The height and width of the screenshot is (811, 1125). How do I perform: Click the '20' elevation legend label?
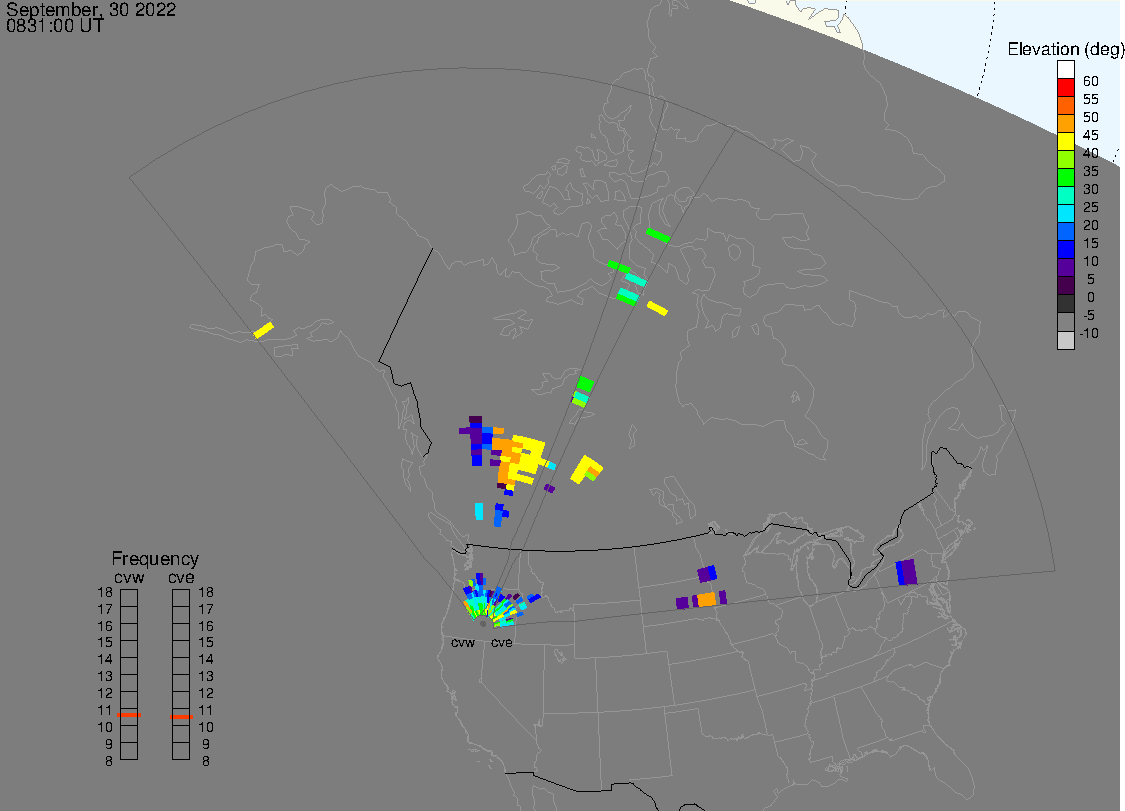pyautogui.click(x=1091, y=225)
